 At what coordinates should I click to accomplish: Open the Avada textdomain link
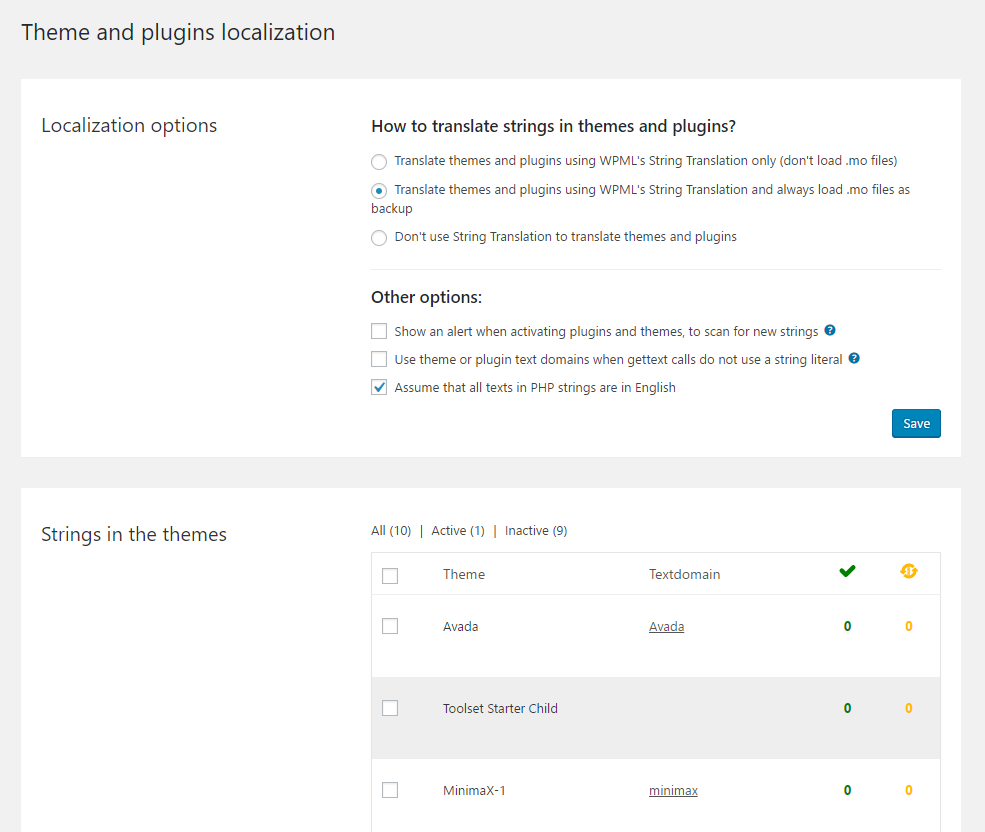click(x=667, y=627)
